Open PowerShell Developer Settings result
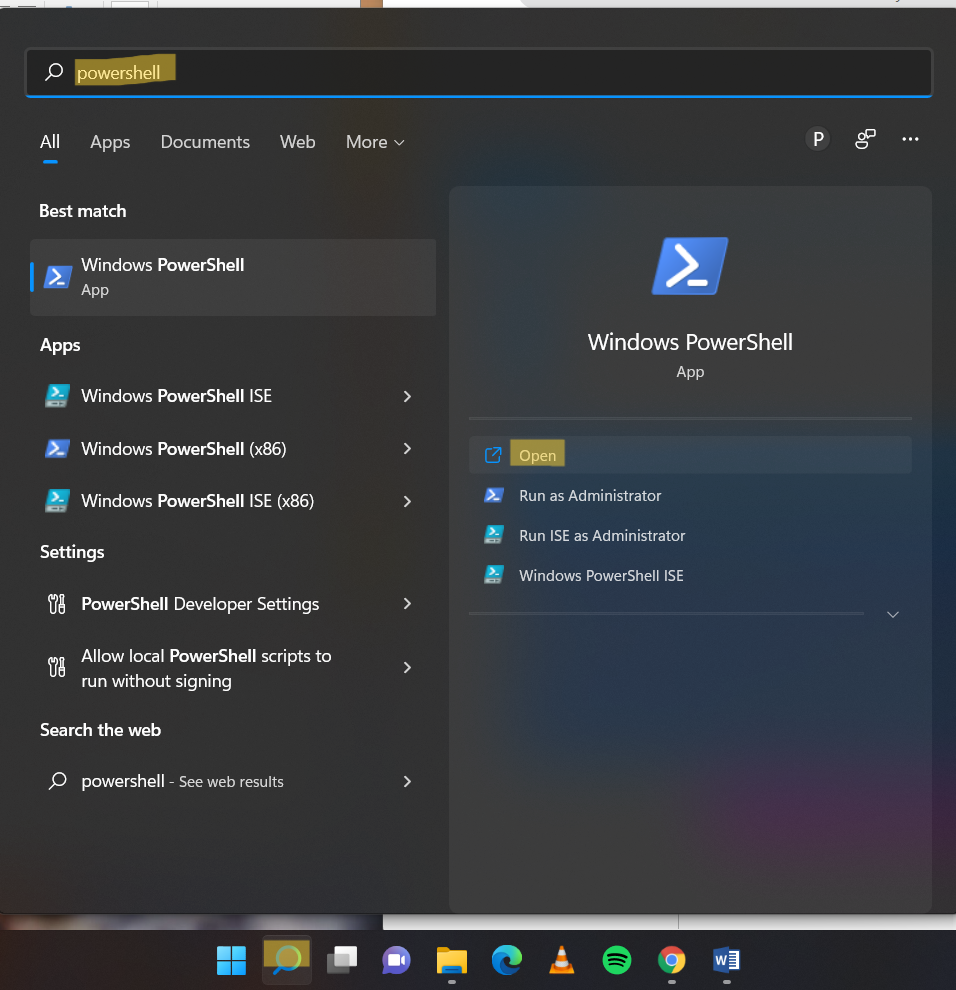Screen dimensions: 956x990 (200, 604)
